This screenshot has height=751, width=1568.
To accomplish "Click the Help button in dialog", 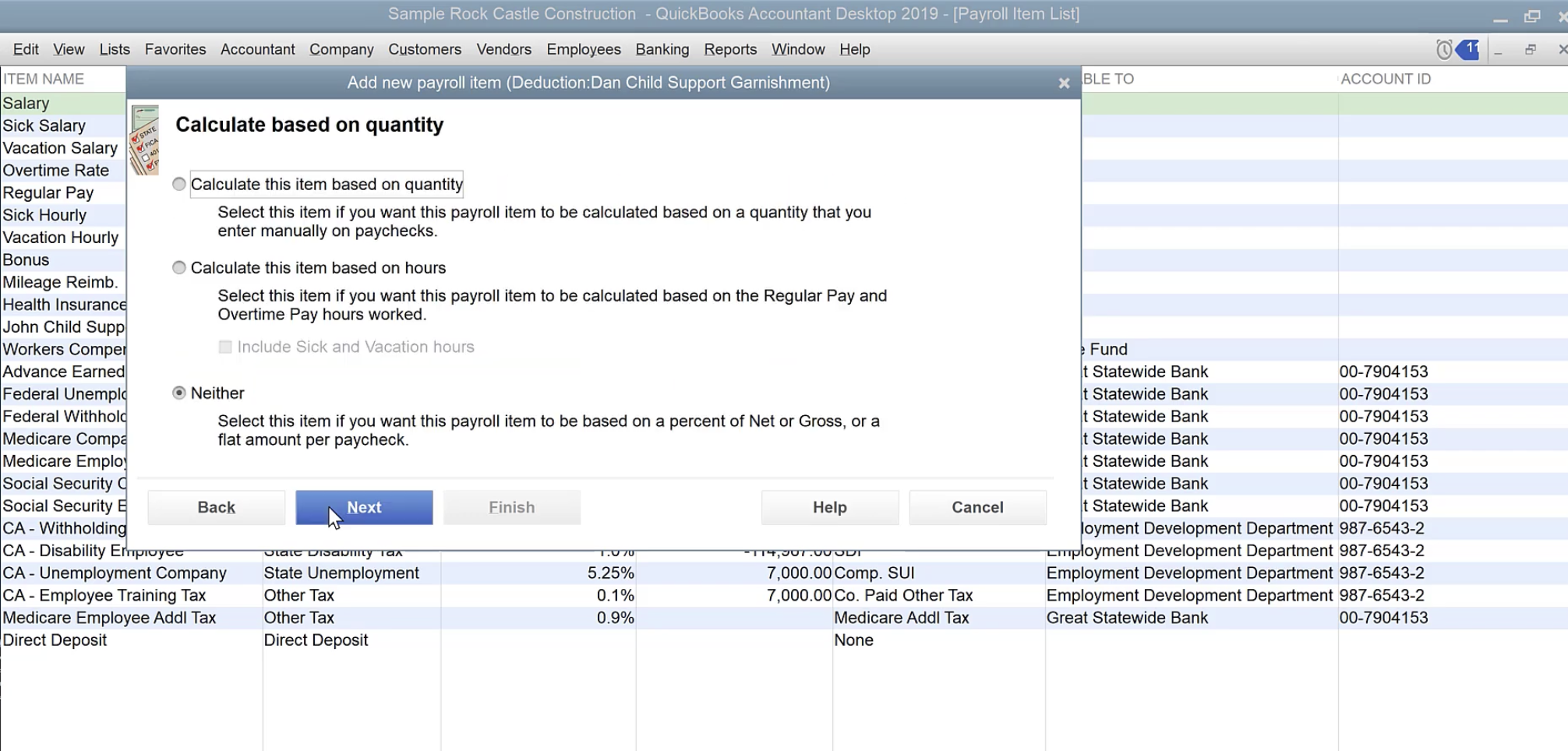I will [x=829, y=508].
